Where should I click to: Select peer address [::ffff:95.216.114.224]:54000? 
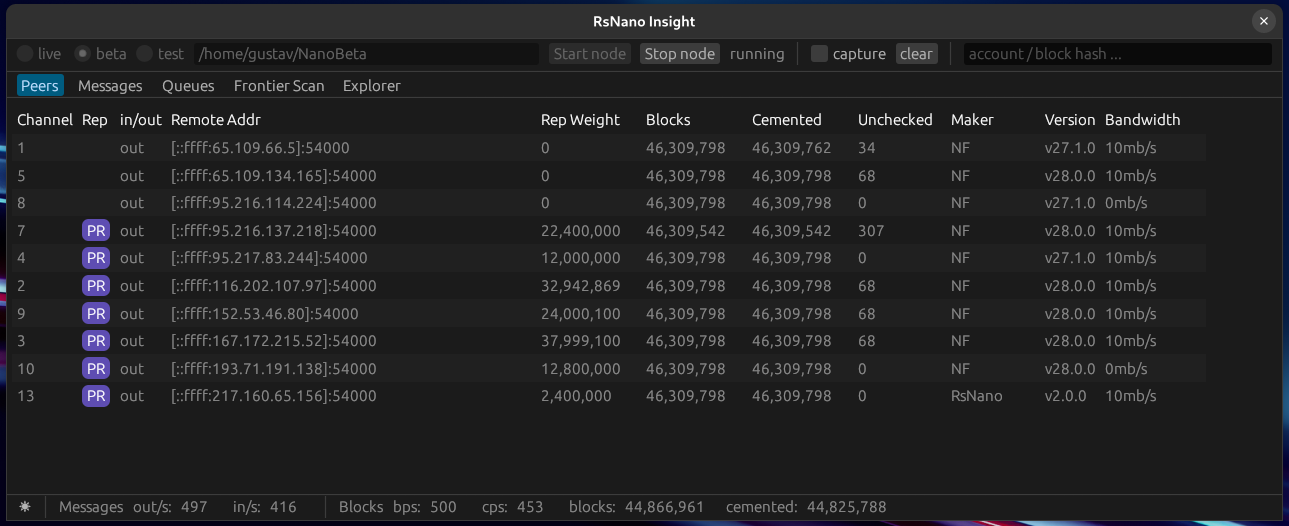coord(274,203)
